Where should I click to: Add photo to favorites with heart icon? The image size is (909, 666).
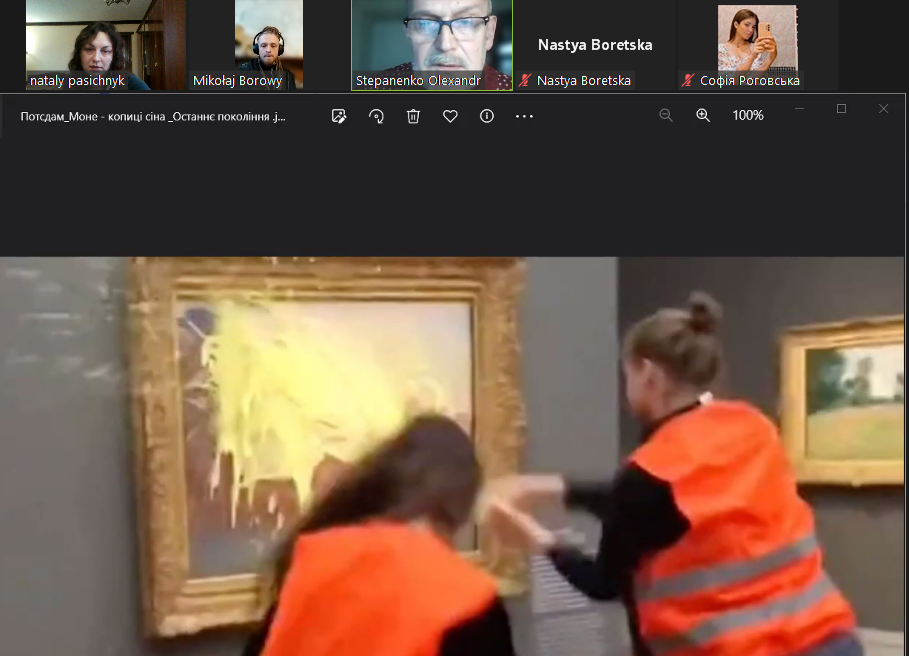point(450,116)
